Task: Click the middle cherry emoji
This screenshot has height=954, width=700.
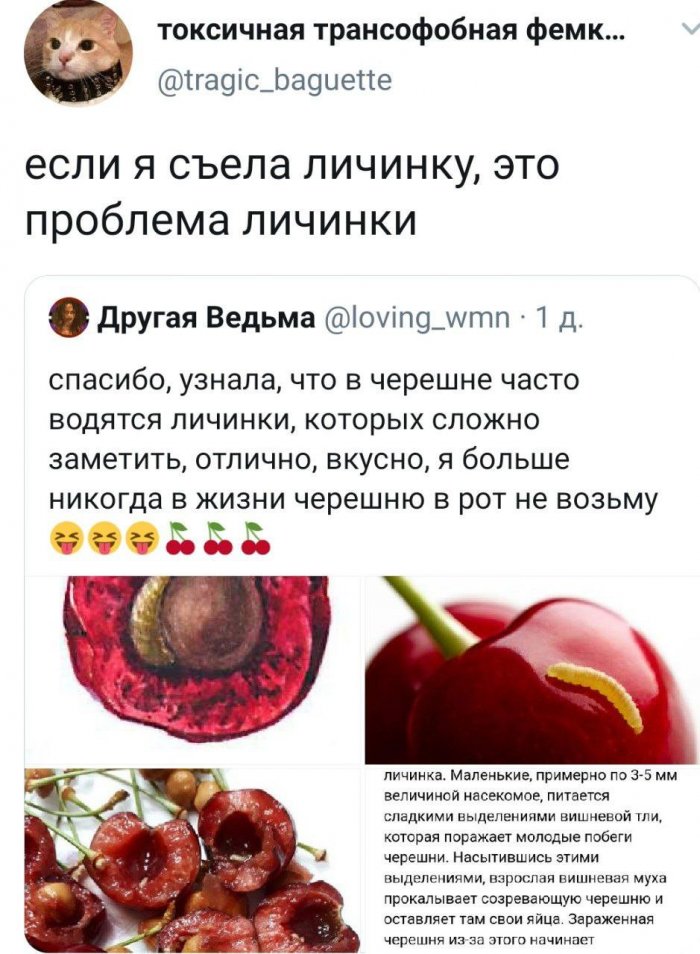Action: click(218, 538)
